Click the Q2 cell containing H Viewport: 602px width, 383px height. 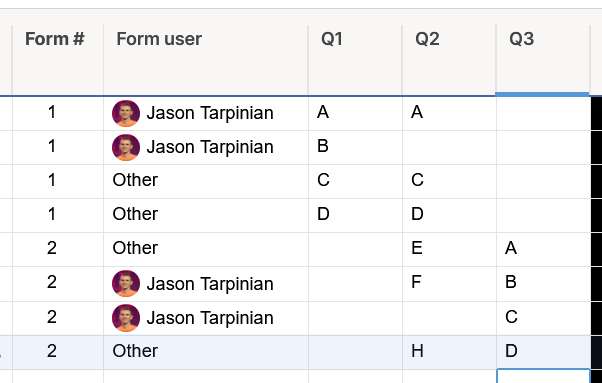coord(449,352)
